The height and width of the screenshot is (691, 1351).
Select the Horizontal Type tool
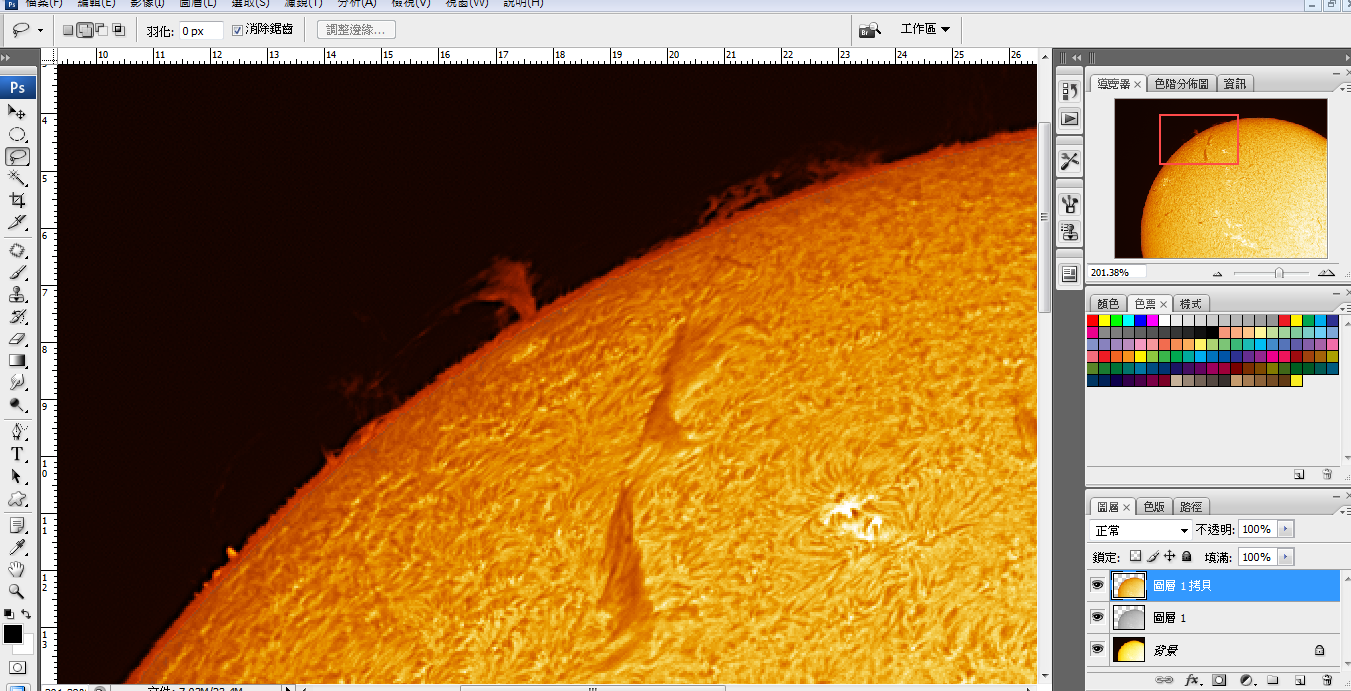click(17, 455)
